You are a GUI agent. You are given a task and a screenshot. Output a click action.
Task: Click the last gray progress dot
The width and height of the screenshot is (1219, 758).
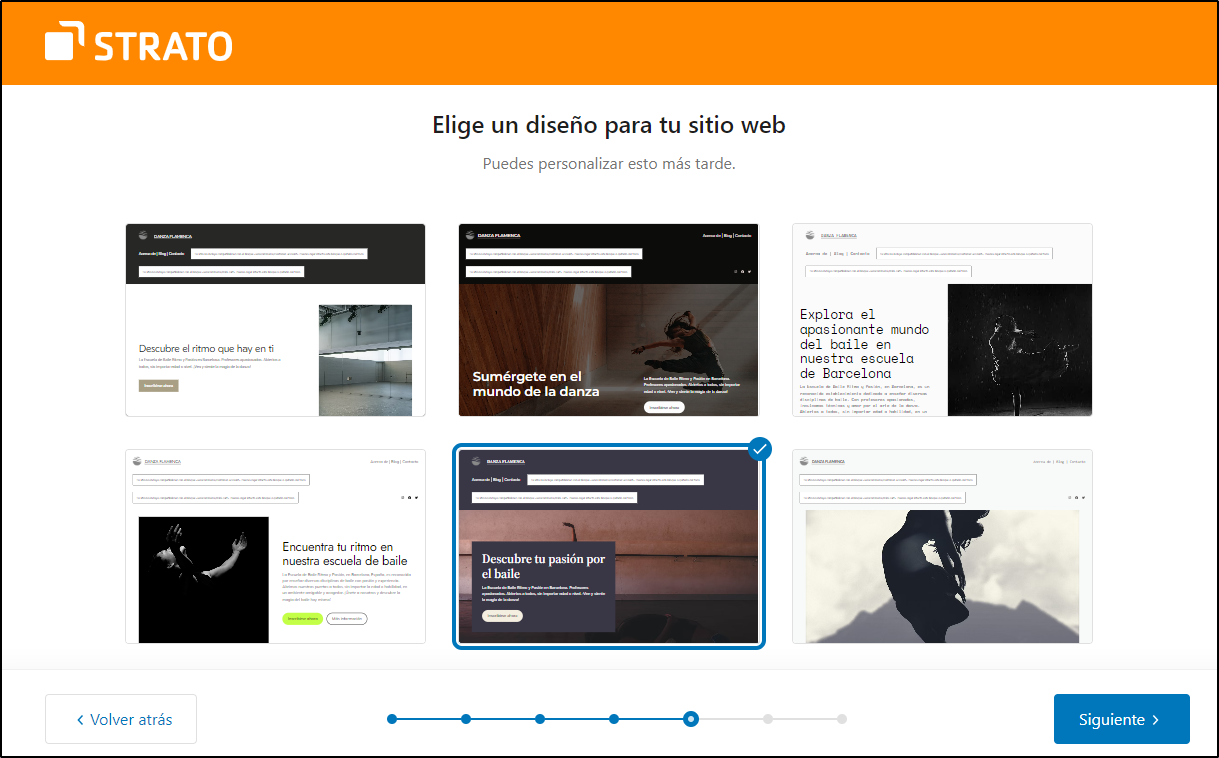click(842, 719)
